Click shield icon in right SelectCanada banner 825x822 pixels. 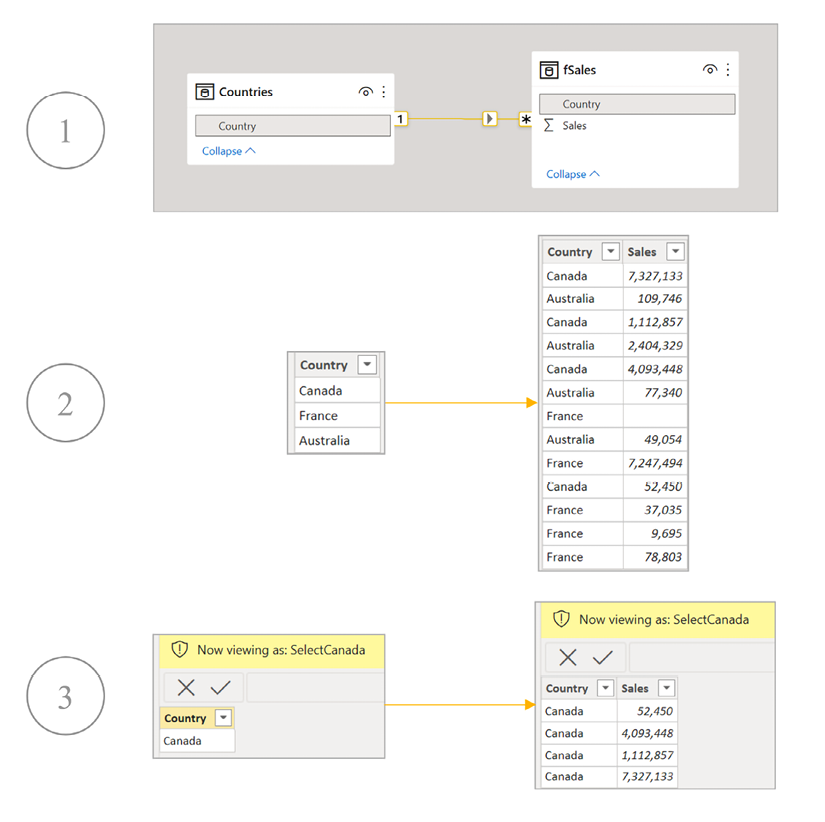(x=561, y=619)
